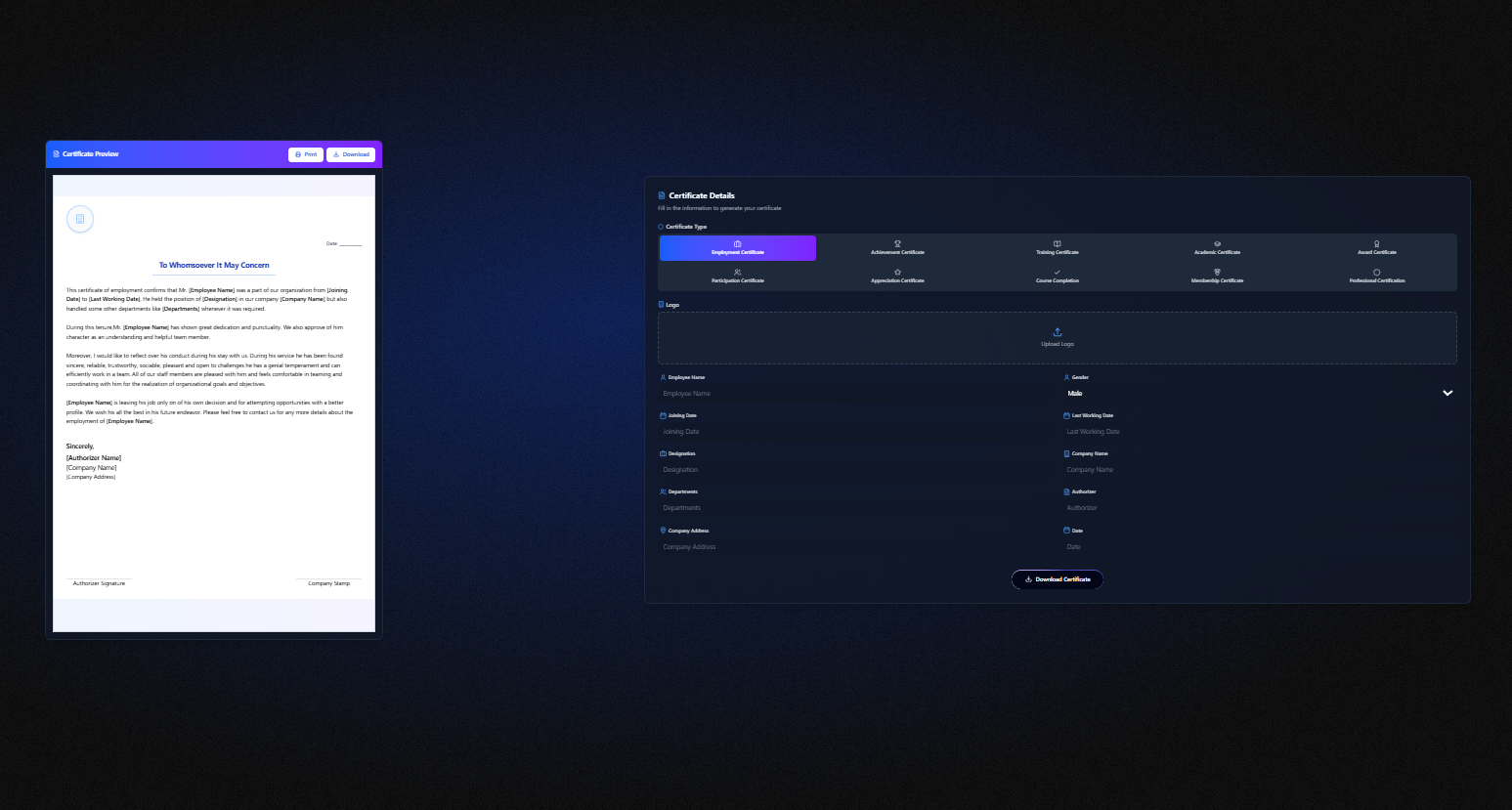This screenshot has width=1512, height=810.
Task: Click into the Joining Date field
Action: pyautogui.click(x=854, y=432)
